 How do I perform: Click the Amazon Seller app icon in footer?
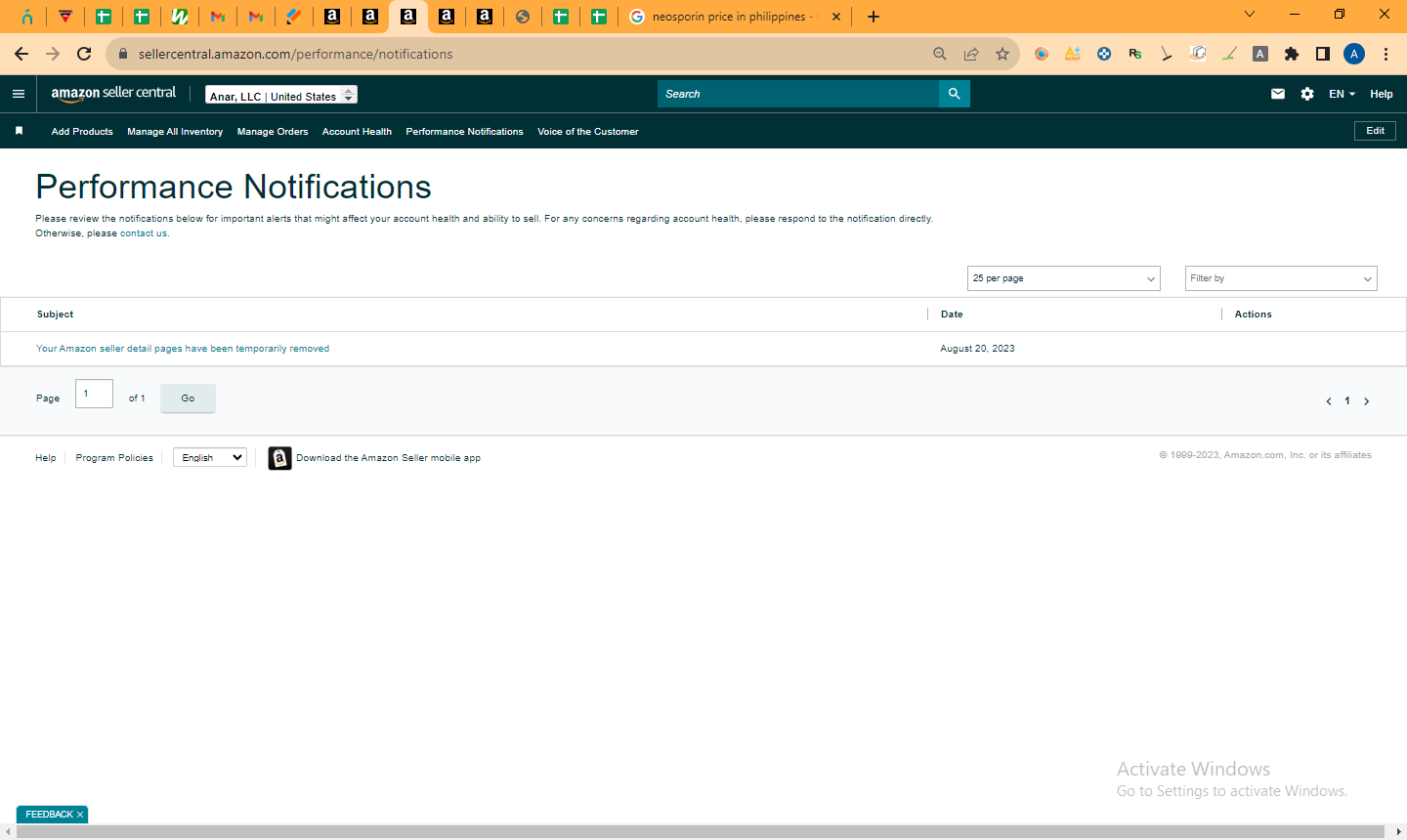[x=279, y=458]
